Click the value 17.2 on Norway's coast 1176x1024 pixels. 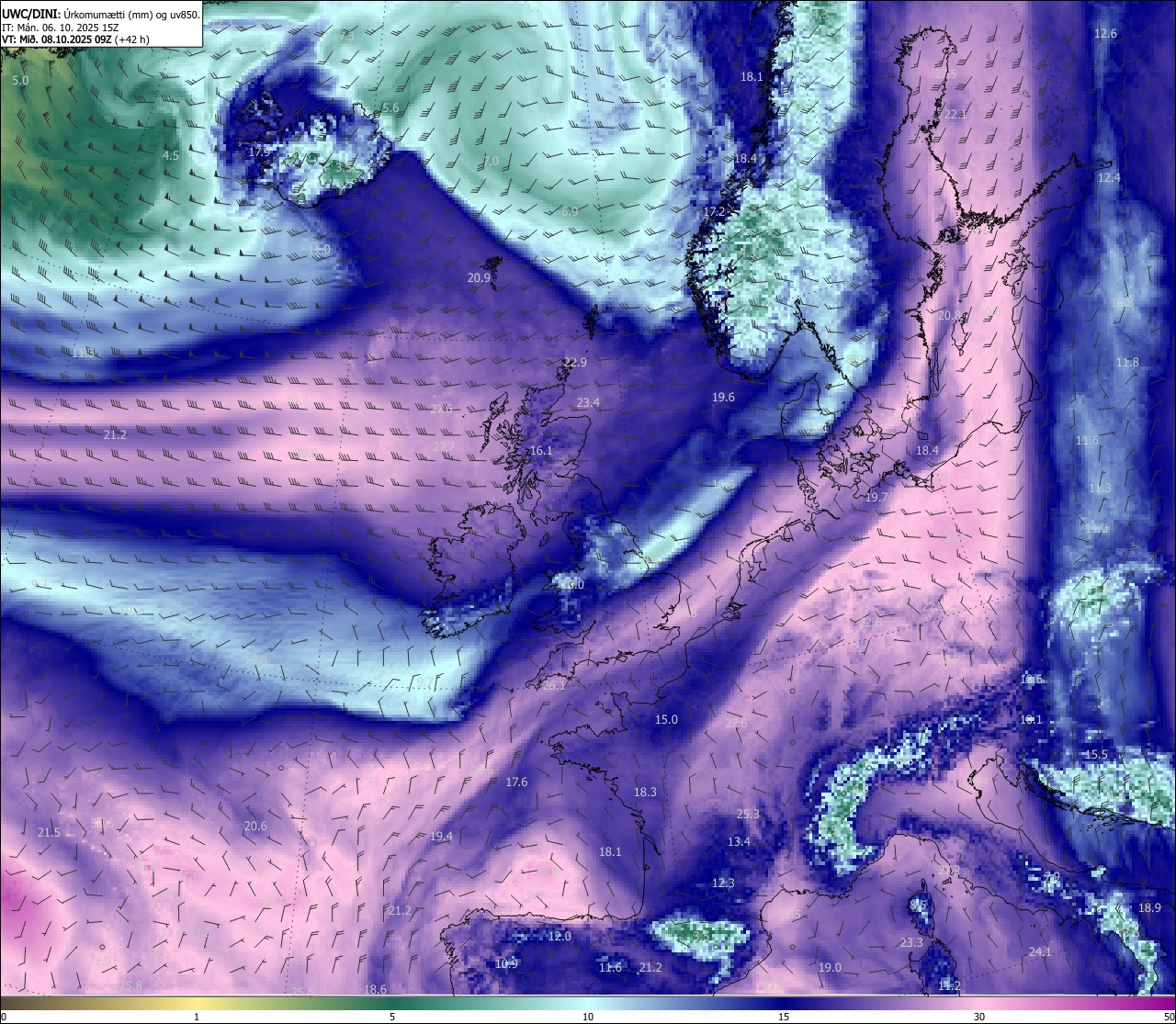pyautogui.click(x=714, y=212)
